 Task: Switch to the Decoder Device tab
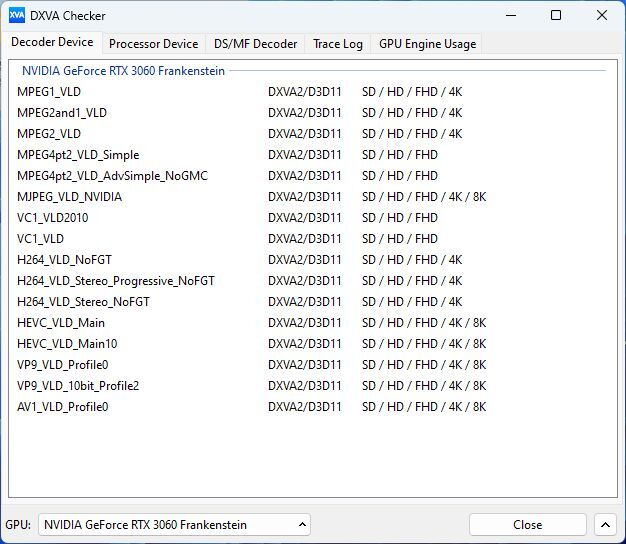[x=52, y=42]
